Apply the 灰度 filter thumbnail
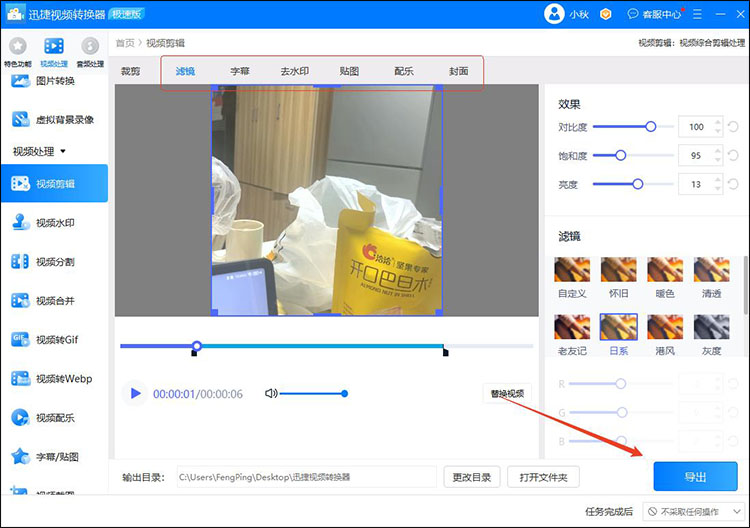Screen dimensions: 750x528 [711, 327]
